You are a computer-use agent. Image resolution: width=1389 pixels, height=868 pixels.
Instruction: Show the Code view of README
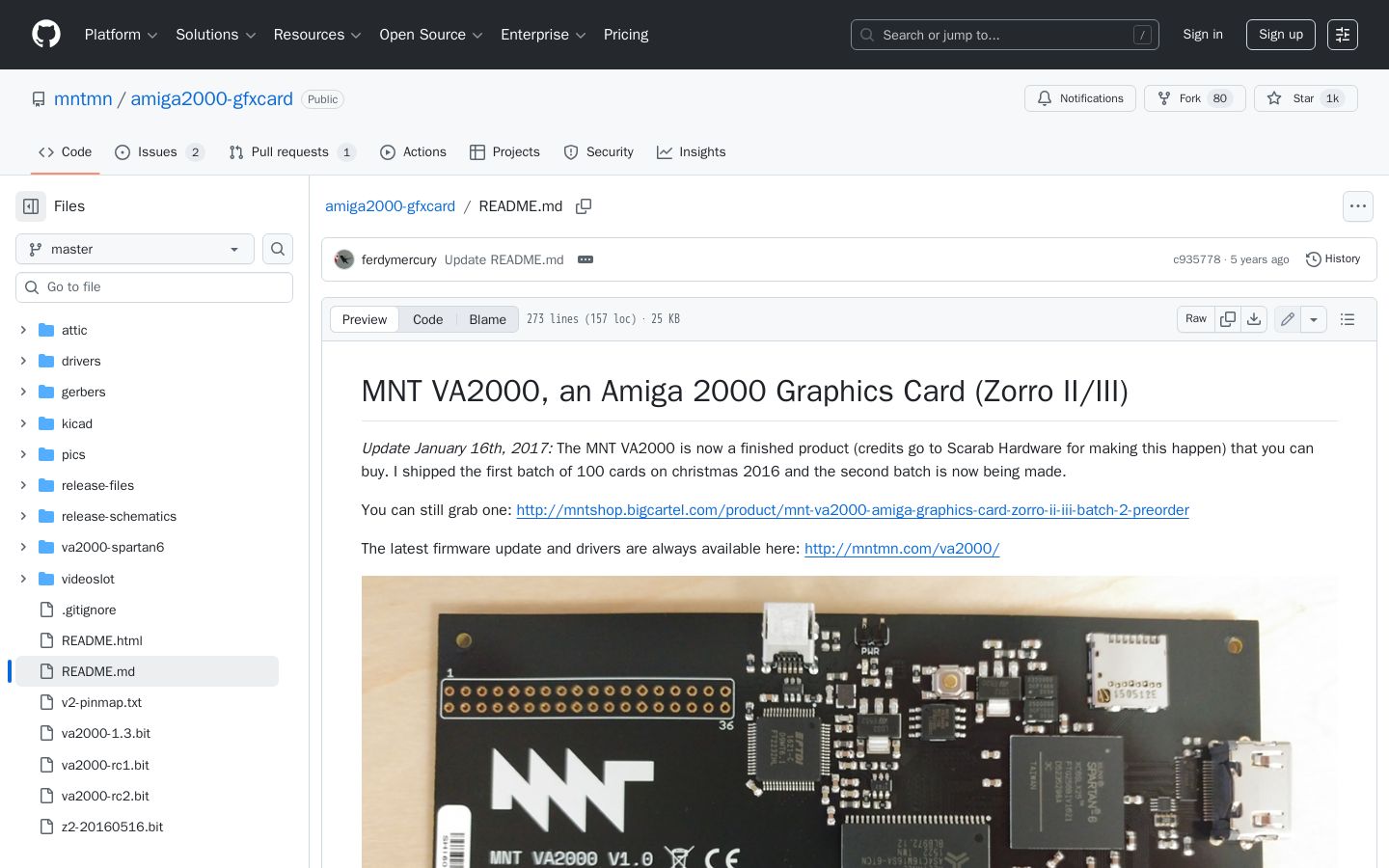click(428, 319)
